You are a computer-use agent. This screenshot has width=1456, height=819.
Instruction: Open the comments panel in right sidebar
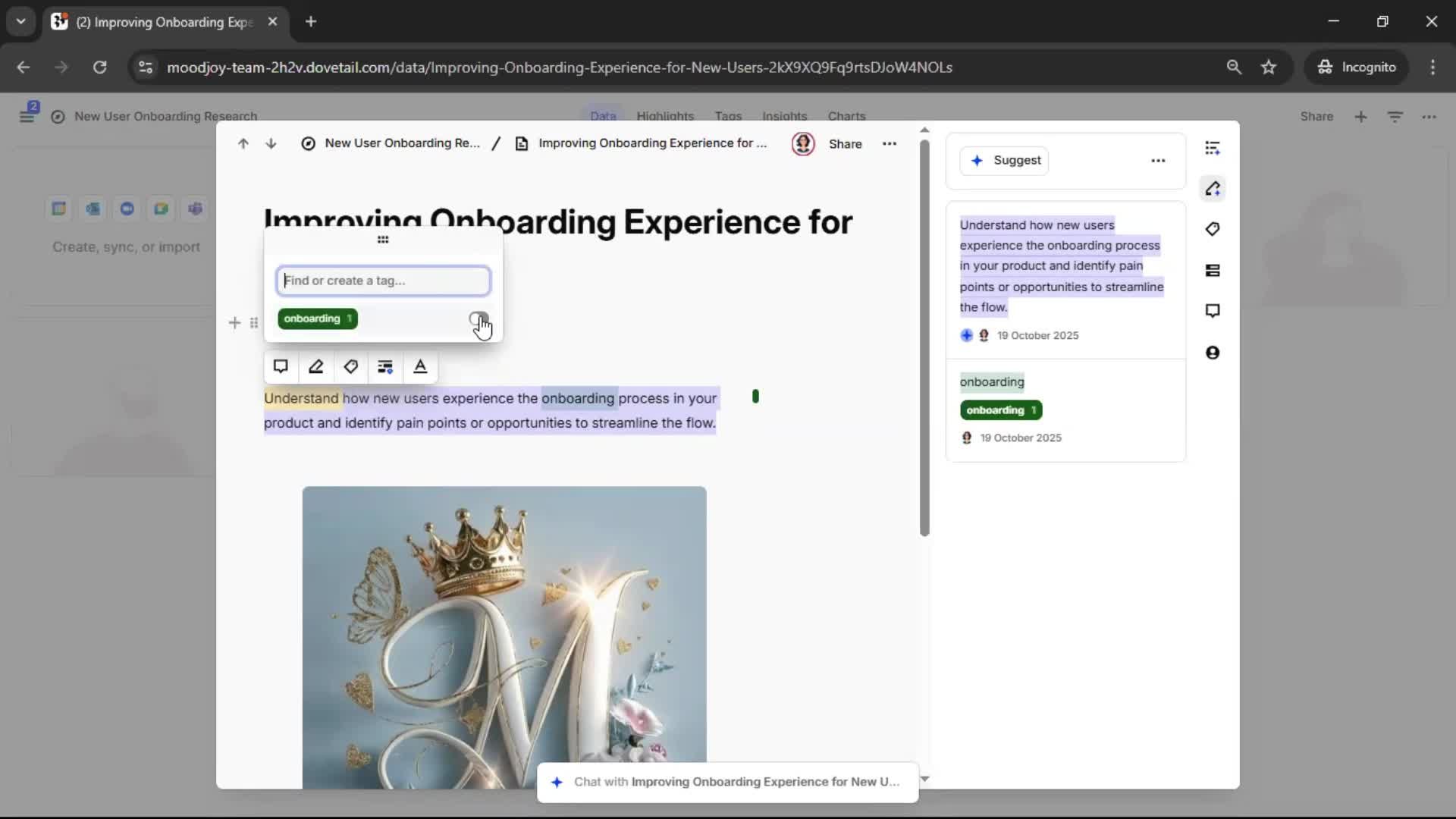click(x=1213, y=311)
